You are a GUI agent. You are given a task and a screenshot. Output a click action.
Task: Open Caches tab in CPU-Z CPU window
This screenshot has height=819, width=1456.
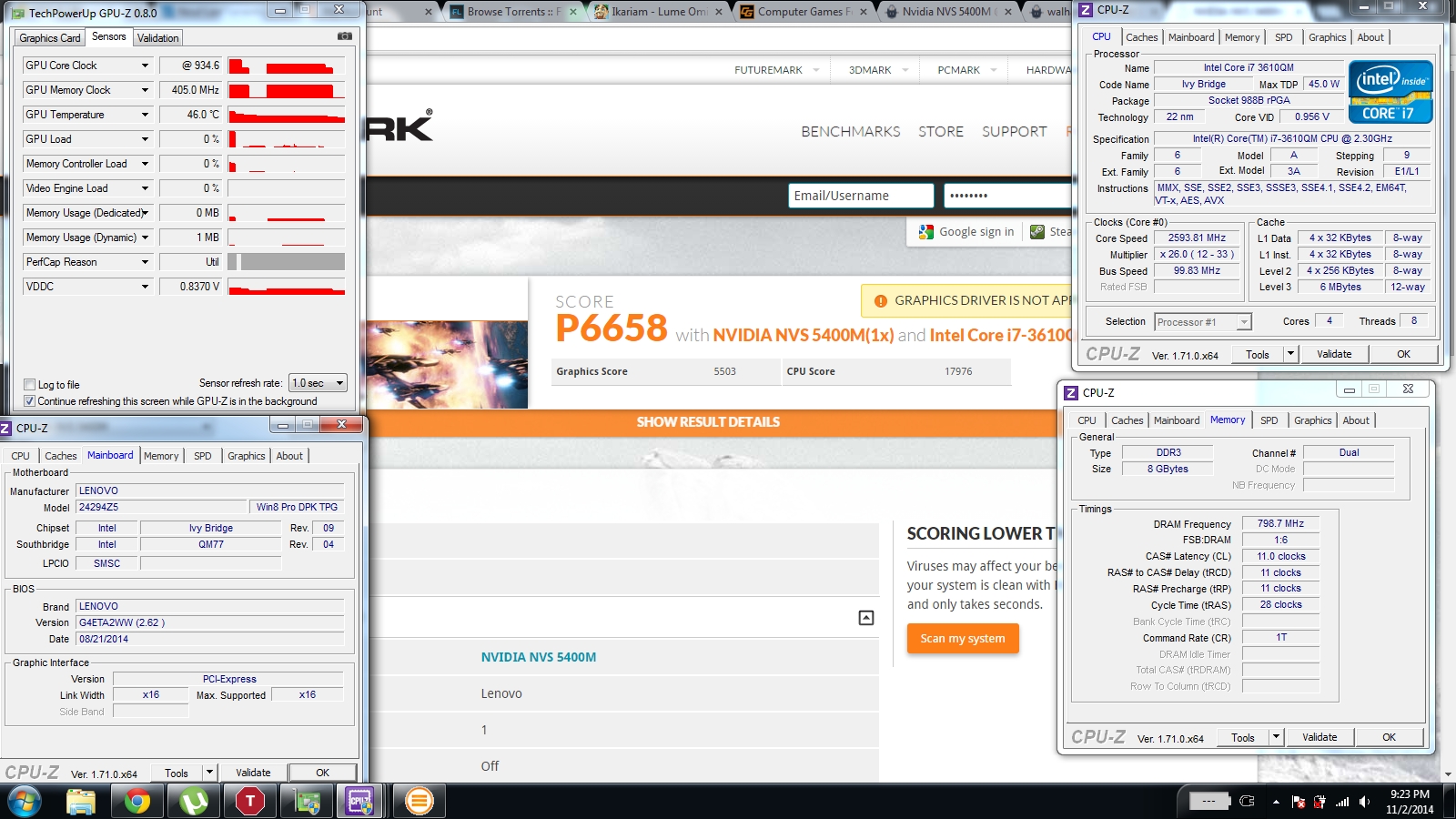(x=1142, y=37)
